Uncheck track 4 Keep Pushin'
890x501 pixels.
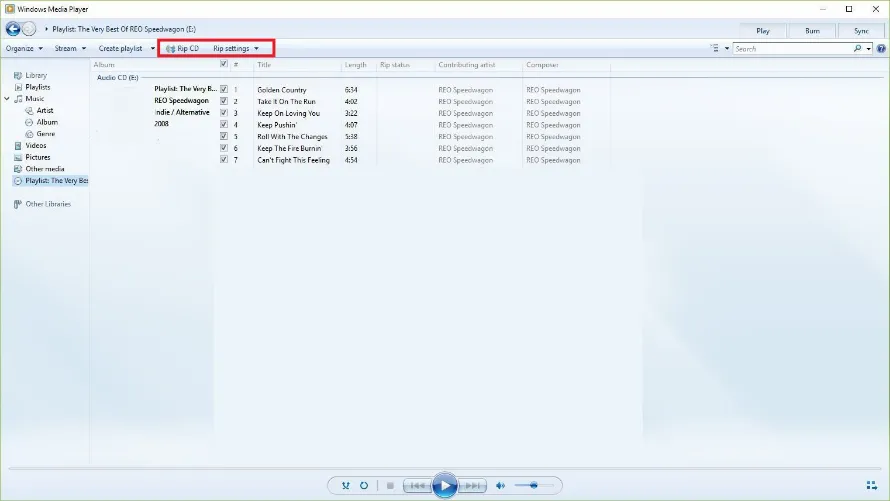point(224,124)
